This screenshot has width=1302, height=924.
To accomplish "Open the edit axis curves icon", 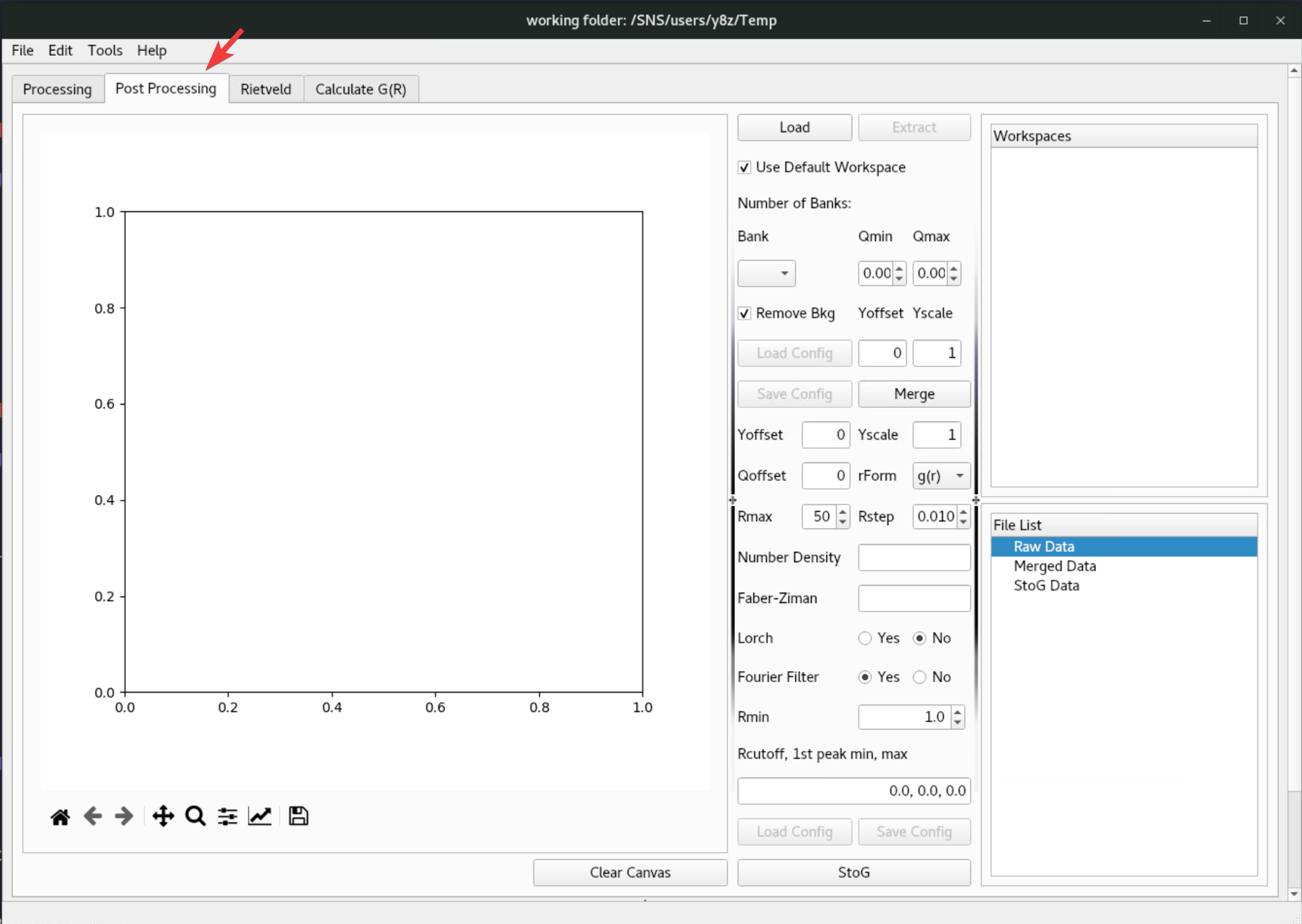I will coord(259,816).
